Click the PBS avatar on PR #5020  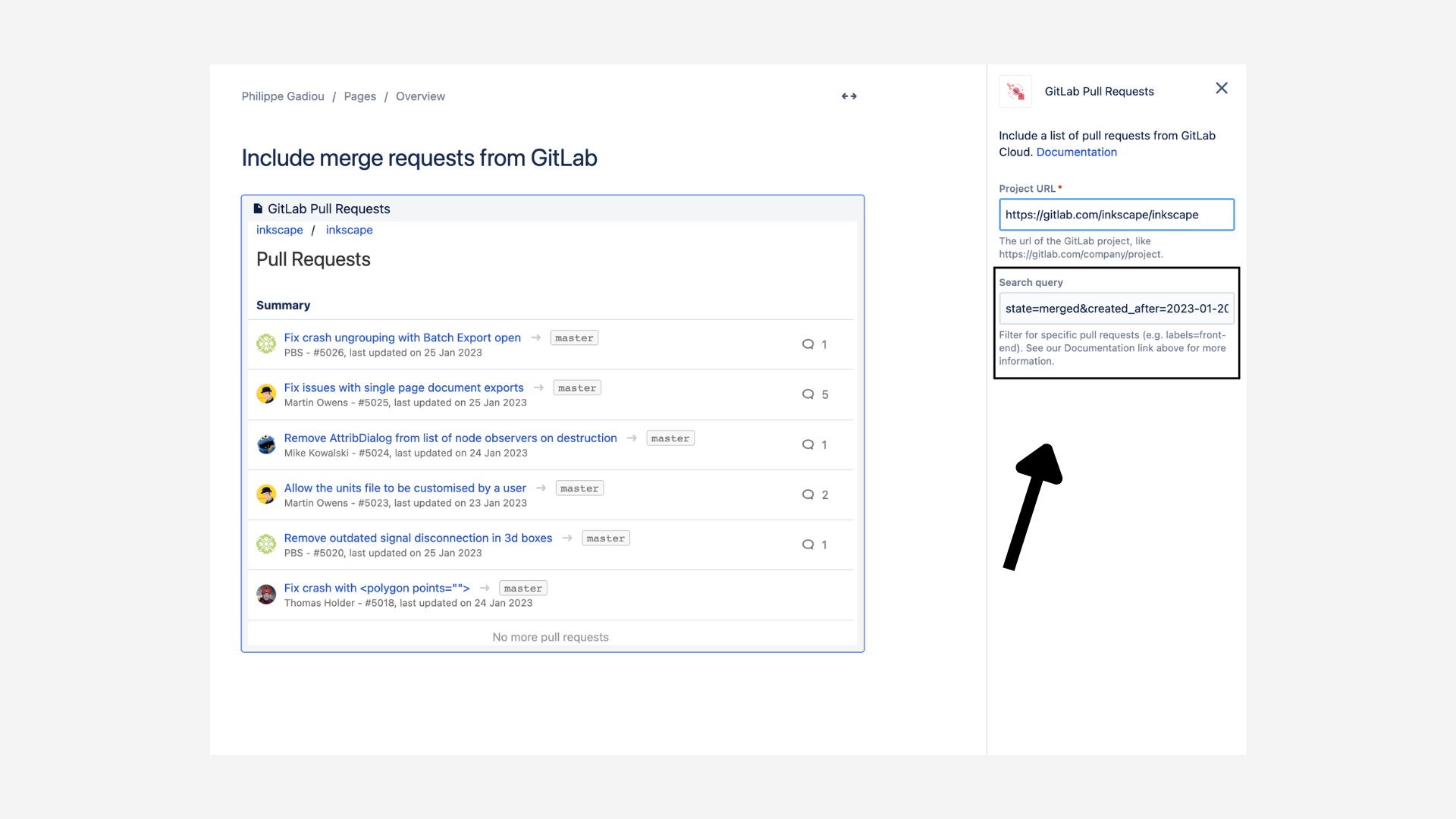(x=266, y=544)
